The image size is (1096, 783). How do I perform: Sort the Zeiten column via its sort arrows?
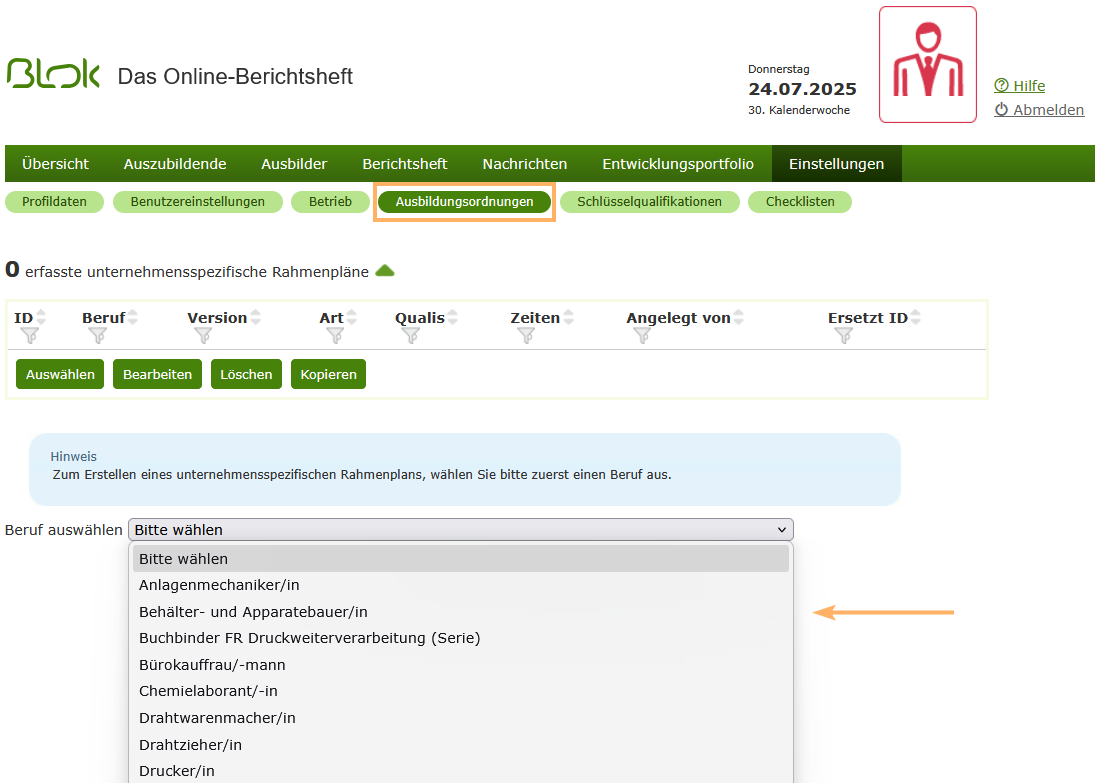(x=570, y=315)
